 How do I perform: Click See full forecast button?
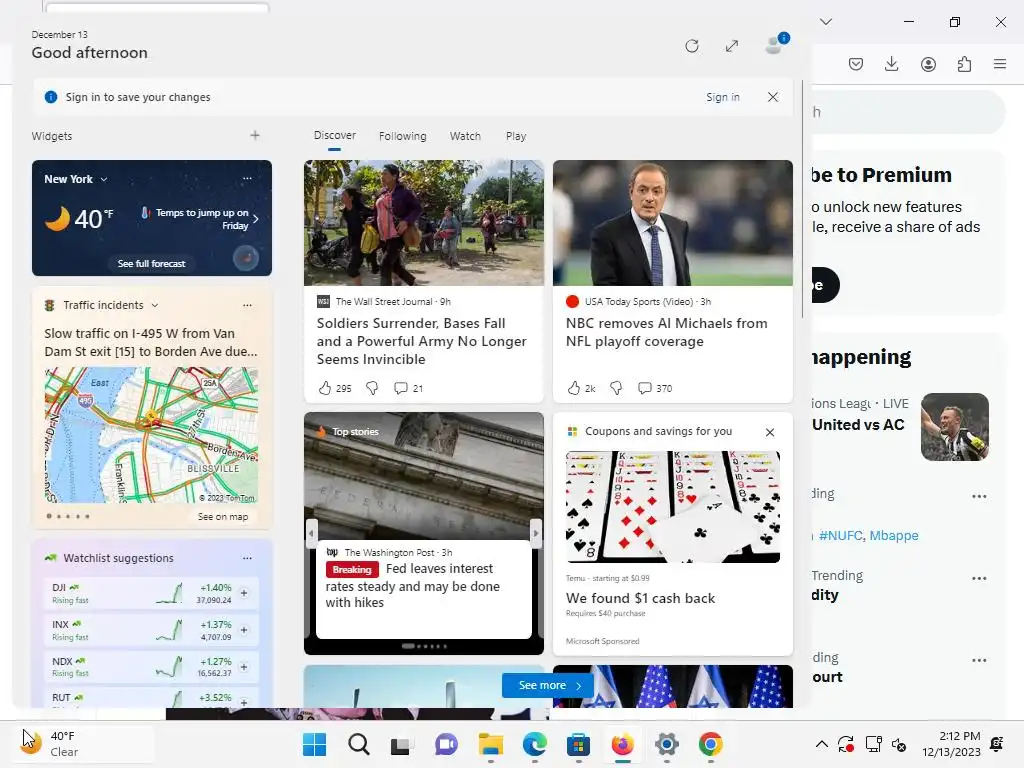tap(152, 263)
